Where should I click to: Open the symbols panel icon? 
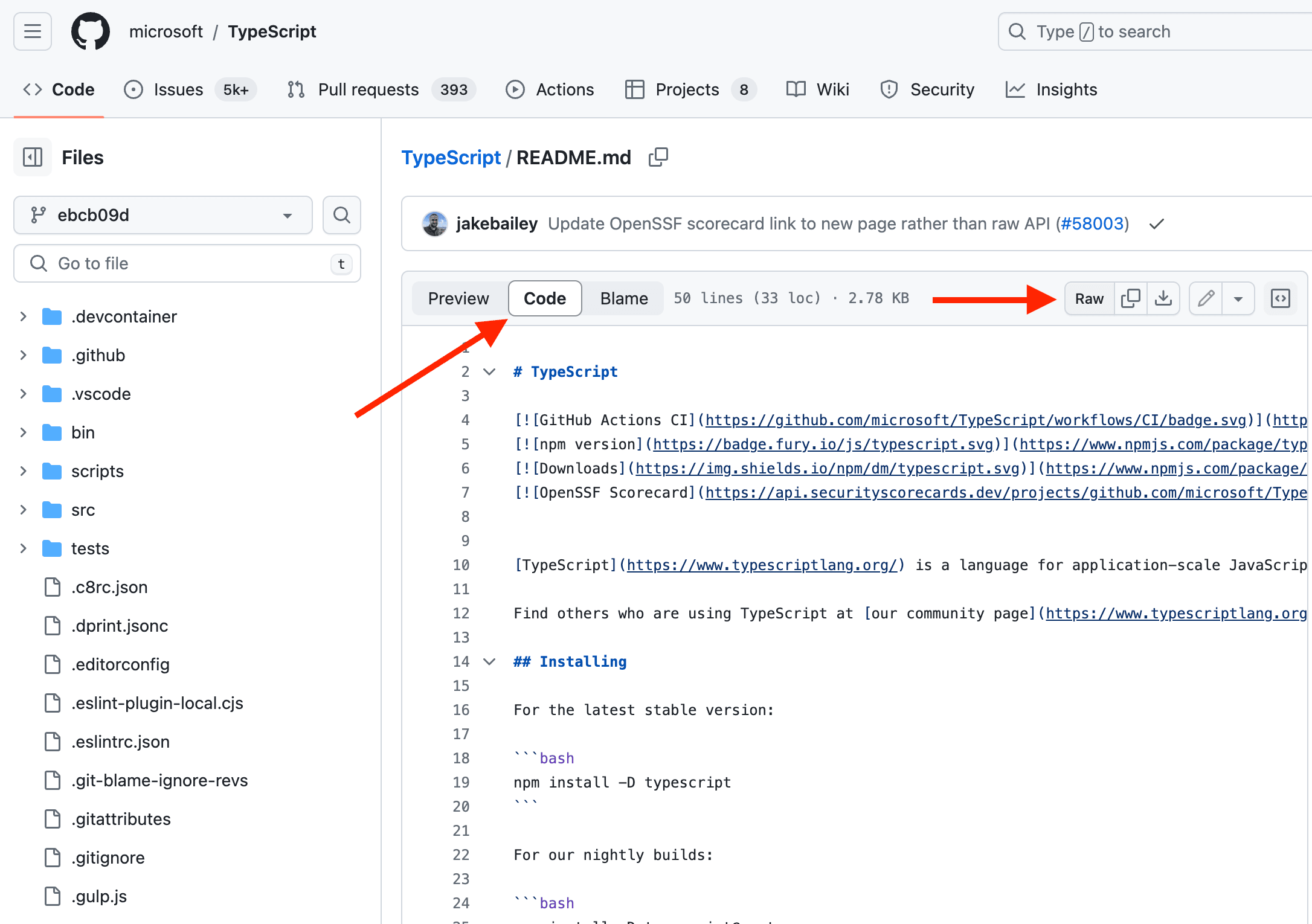(x=1280, y=298)
